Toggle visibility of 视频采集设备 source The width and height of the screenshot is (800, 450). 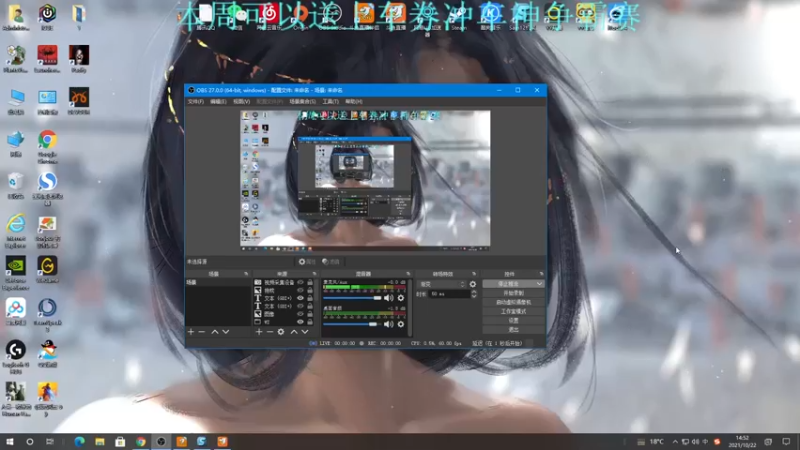coord(300,282)
